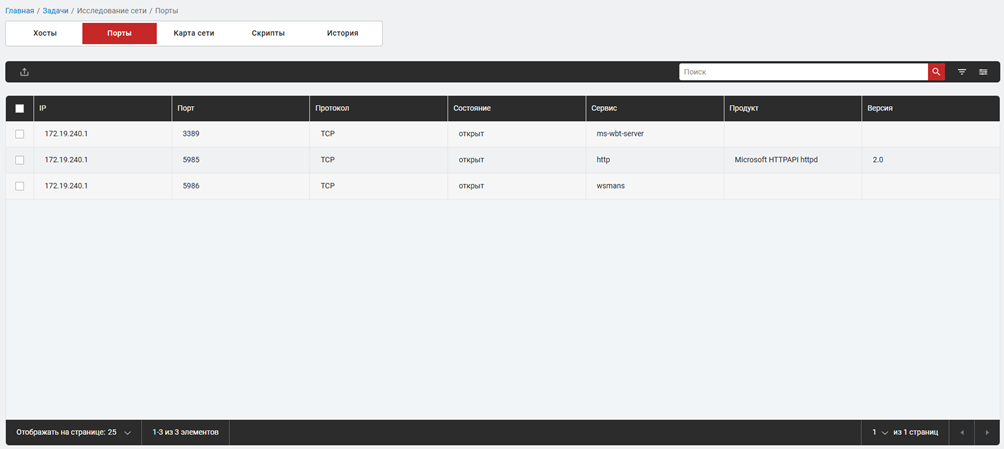Toggle the select-all checkbox in table header
The width and height of the screenshot is (1004, 449).
(x=20, y=108)
